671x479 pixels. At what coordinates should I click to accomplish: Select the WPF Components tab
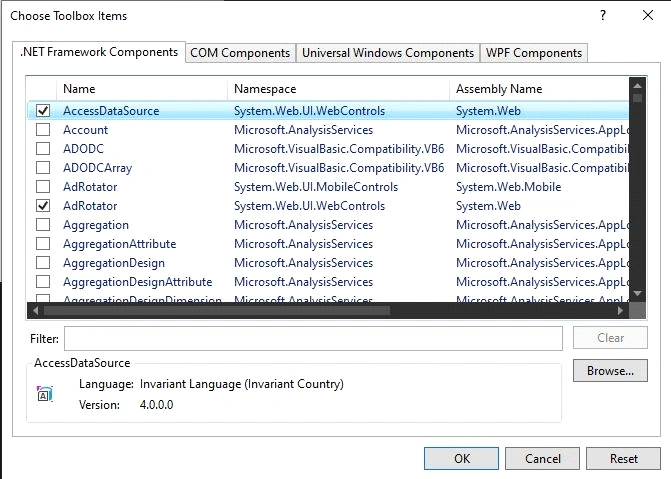534,53
